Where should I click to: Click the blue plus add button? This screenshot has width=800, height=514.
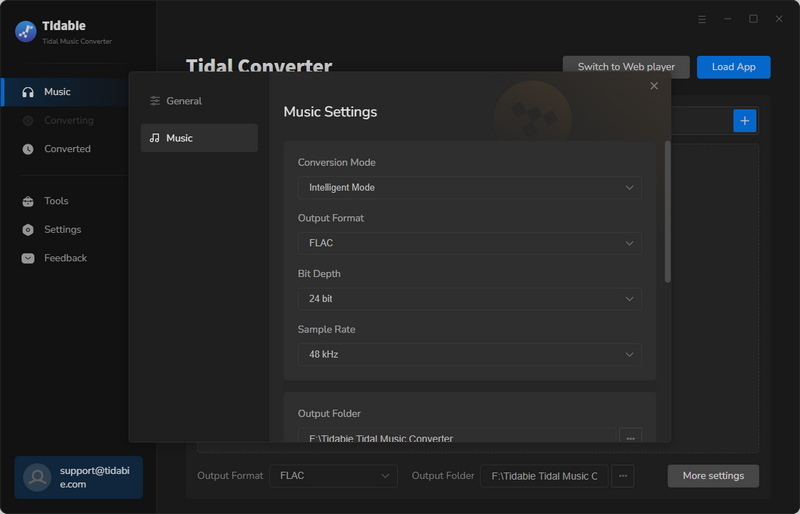tap(744, 121)
